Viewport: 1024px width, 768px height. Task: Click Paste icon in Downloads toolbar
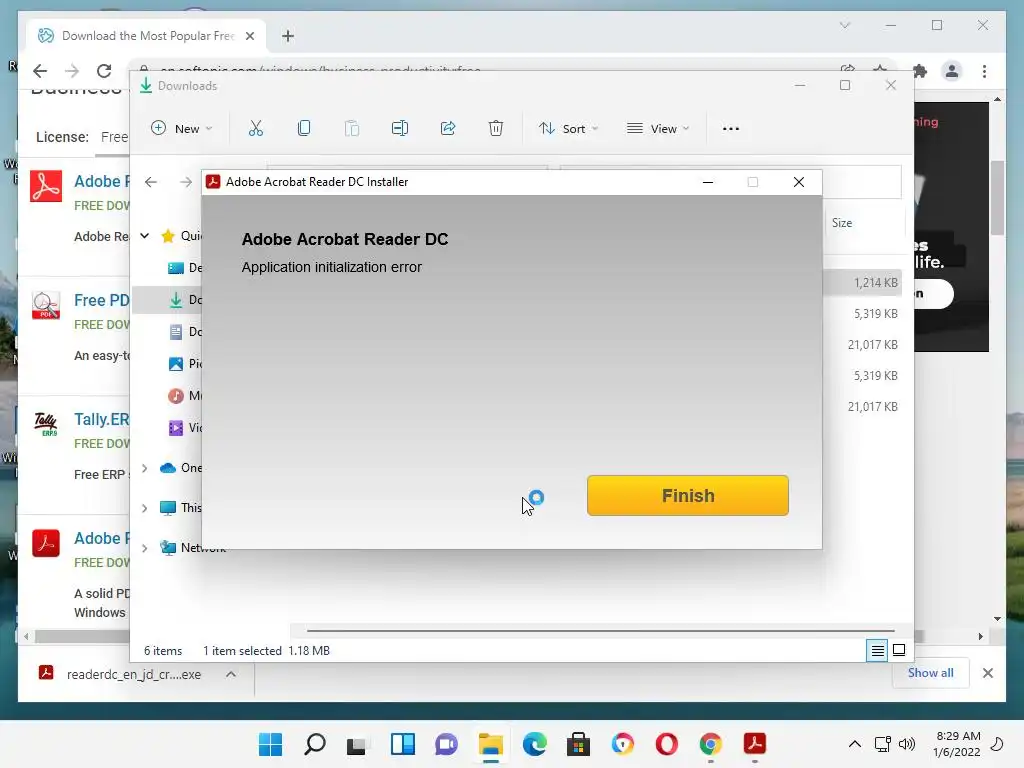pyautogui.click(x=352, y=128)
